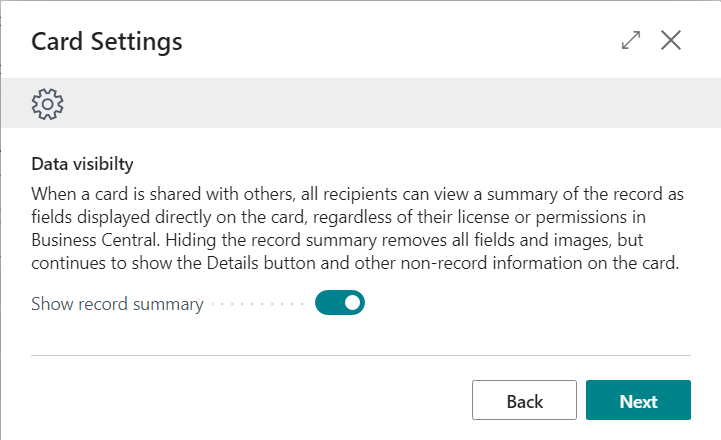
Task: Click the gray toolbar strip beside the gear
Action: [380, 103]
